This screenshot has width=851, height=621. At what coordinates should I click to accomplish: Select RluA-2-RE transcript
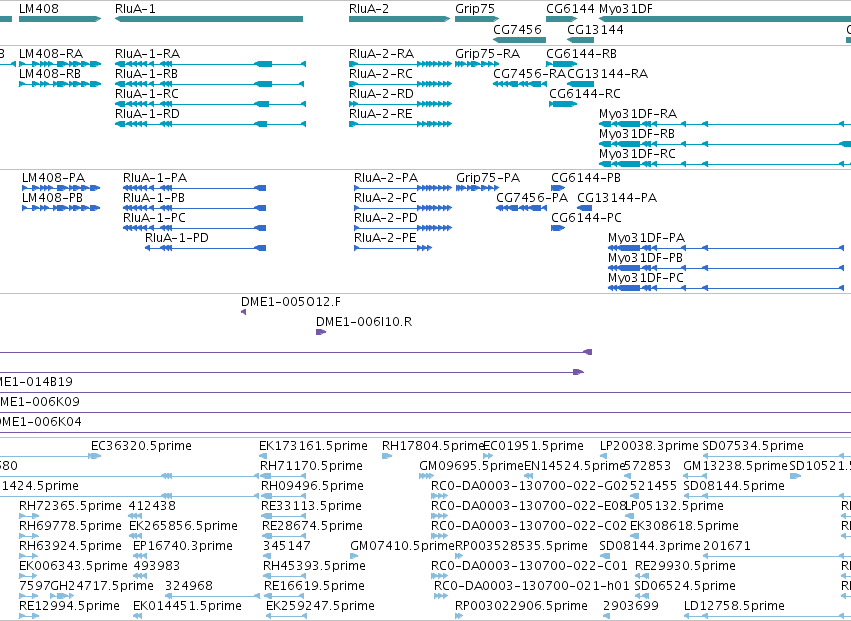click(400, 124)
